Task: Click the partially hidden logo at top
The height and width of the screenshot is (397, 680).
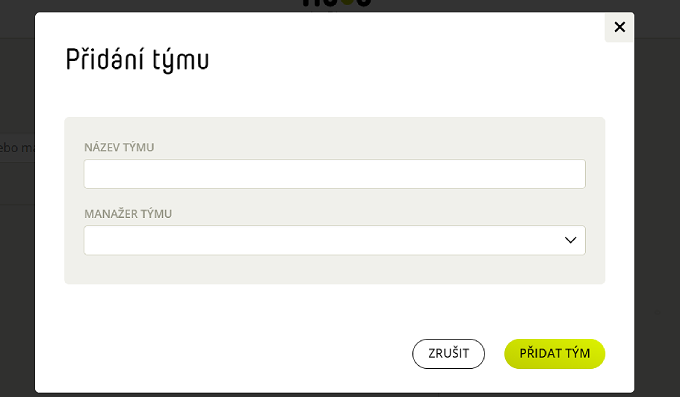Action: point(337,3)
